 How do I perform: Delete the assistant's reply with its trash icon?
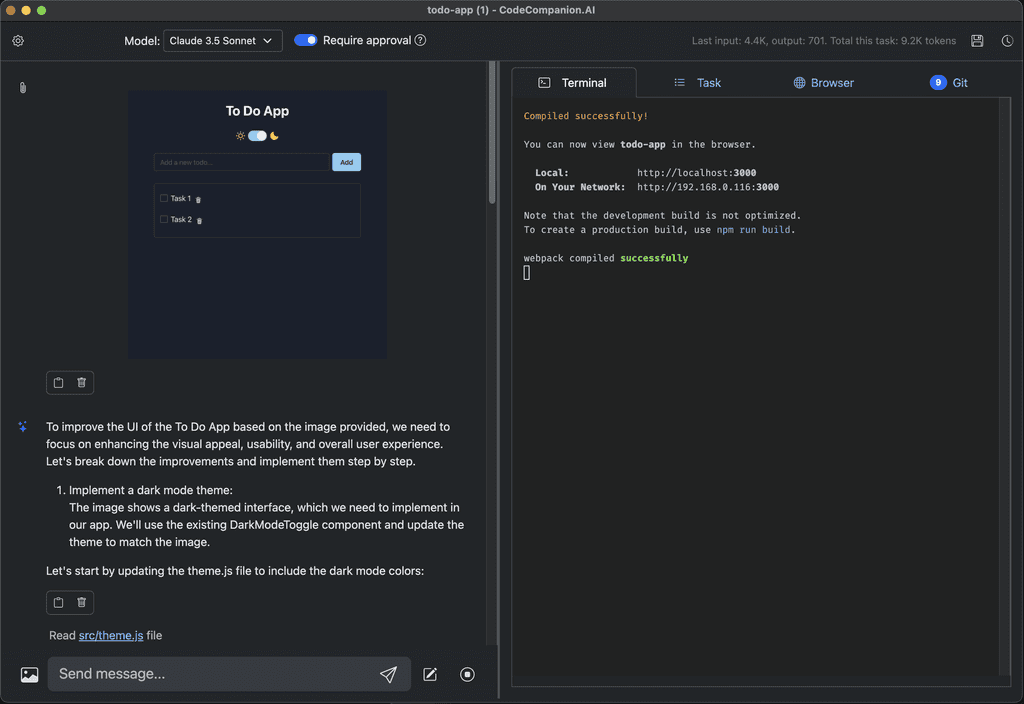[x=80, y=602]
